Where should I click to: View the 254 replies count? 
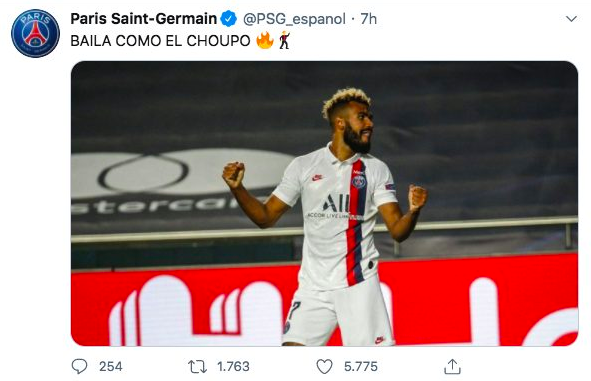click(110, 366)
